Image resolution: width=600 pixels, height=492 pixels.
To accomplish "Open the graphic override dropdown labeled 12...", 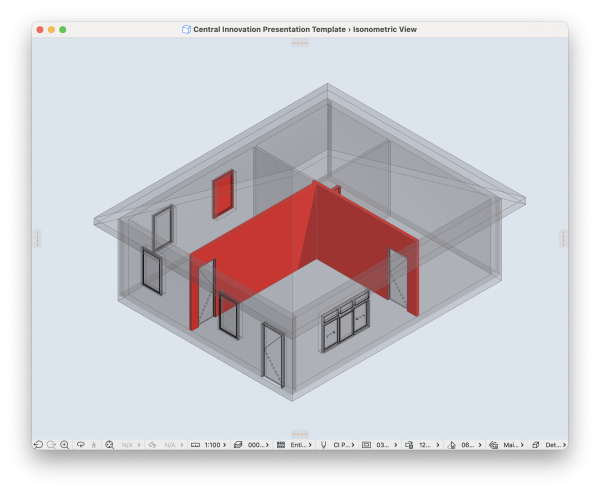I will click(421, 444).
